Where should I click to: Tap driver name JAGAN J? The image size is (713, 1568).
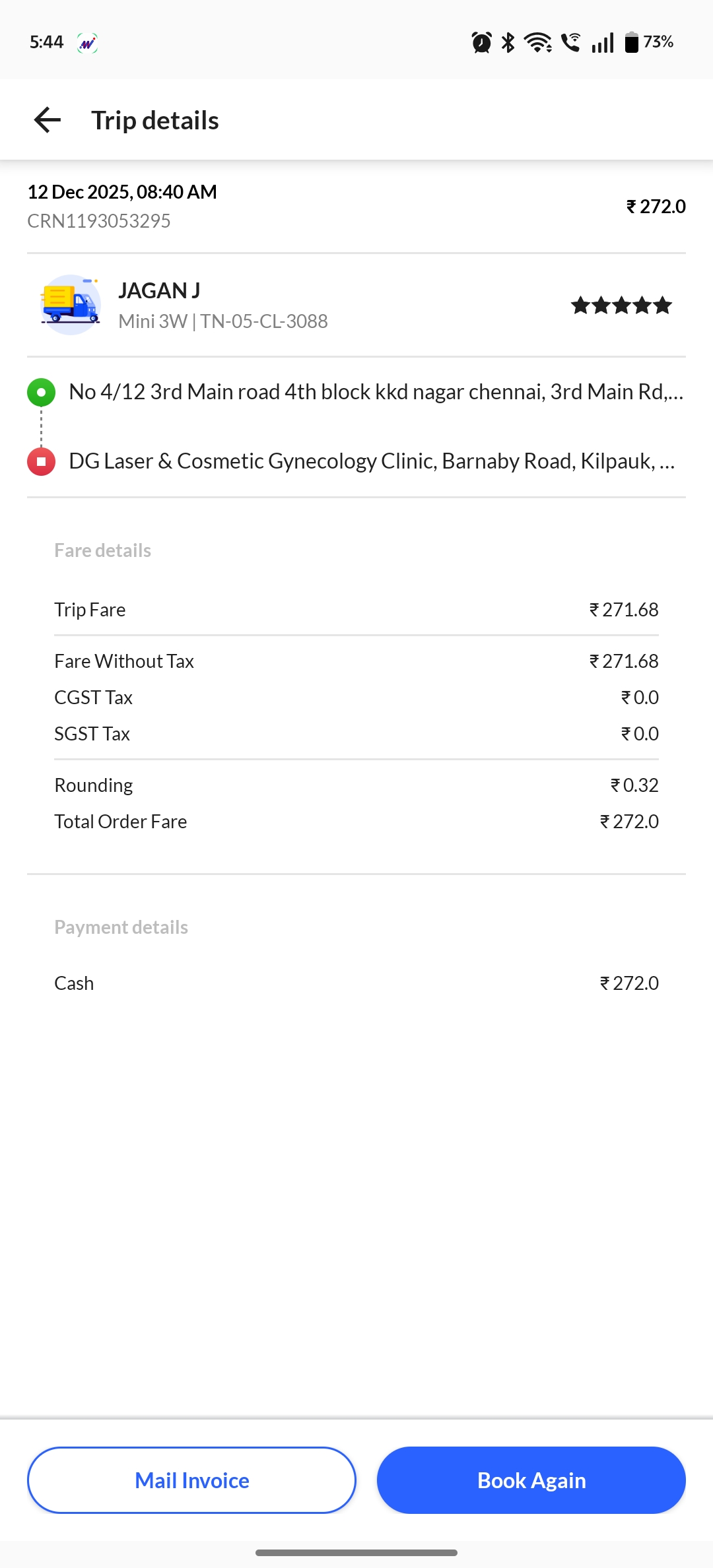pos(159,290)
